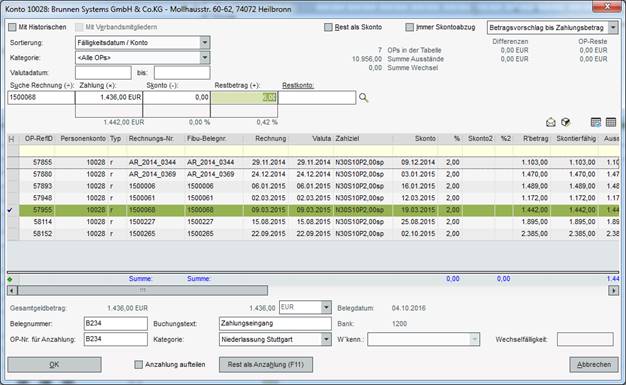Close the Konto 10028 dialog window

606,6
